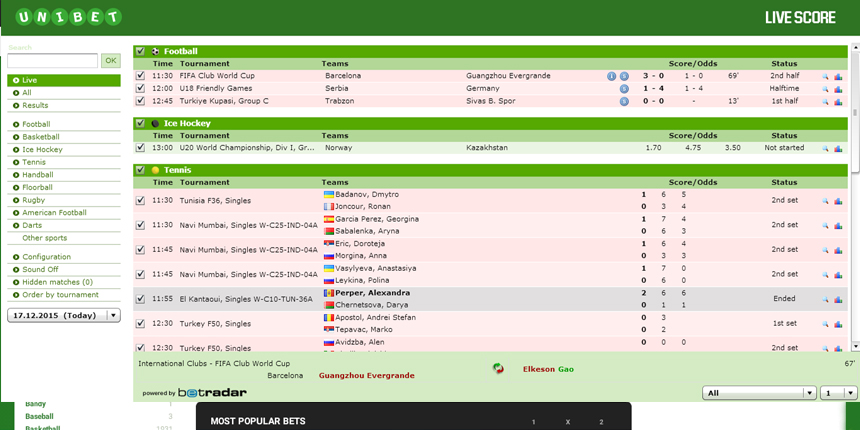Open the 'All' dropdown in footer
The image size is (860, 430).
[759, 393]
